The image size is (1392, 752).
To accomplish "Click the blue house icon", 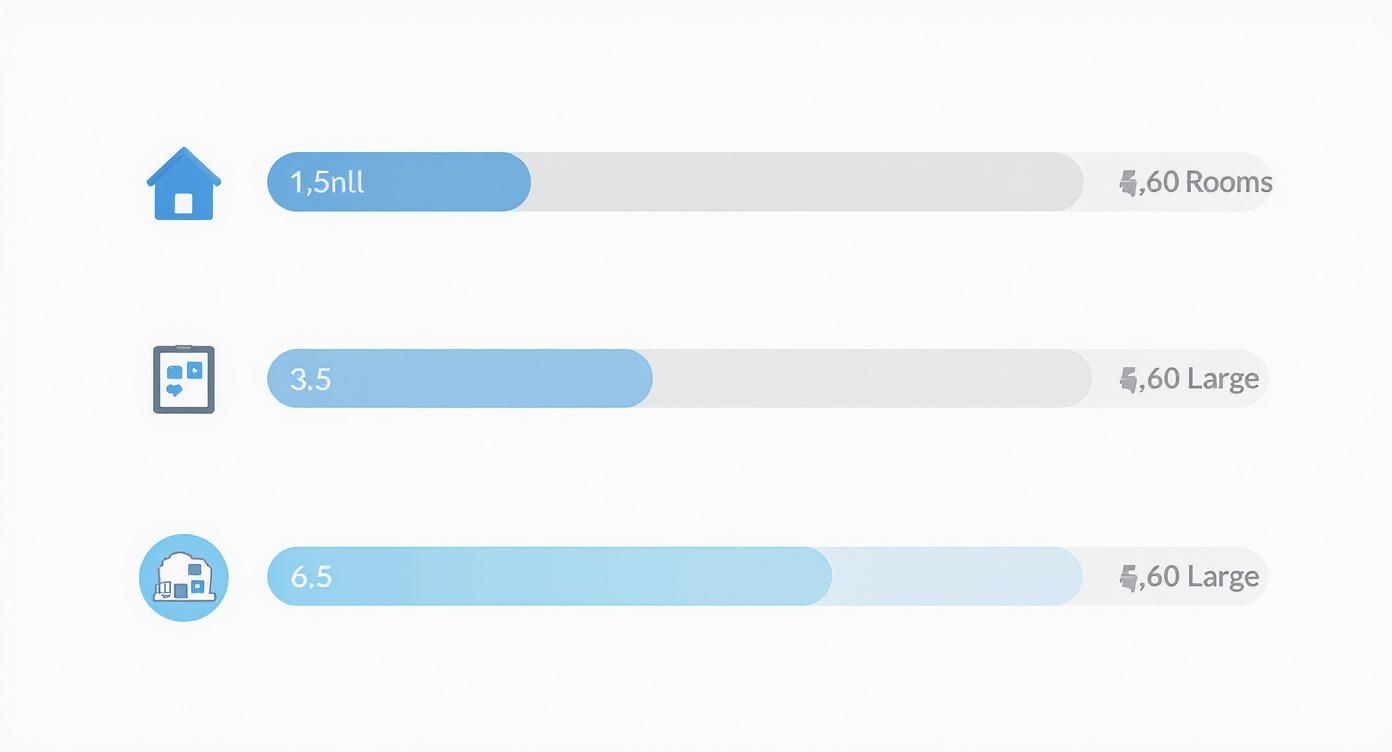I will pyautogui.click(x=184, y=183).
